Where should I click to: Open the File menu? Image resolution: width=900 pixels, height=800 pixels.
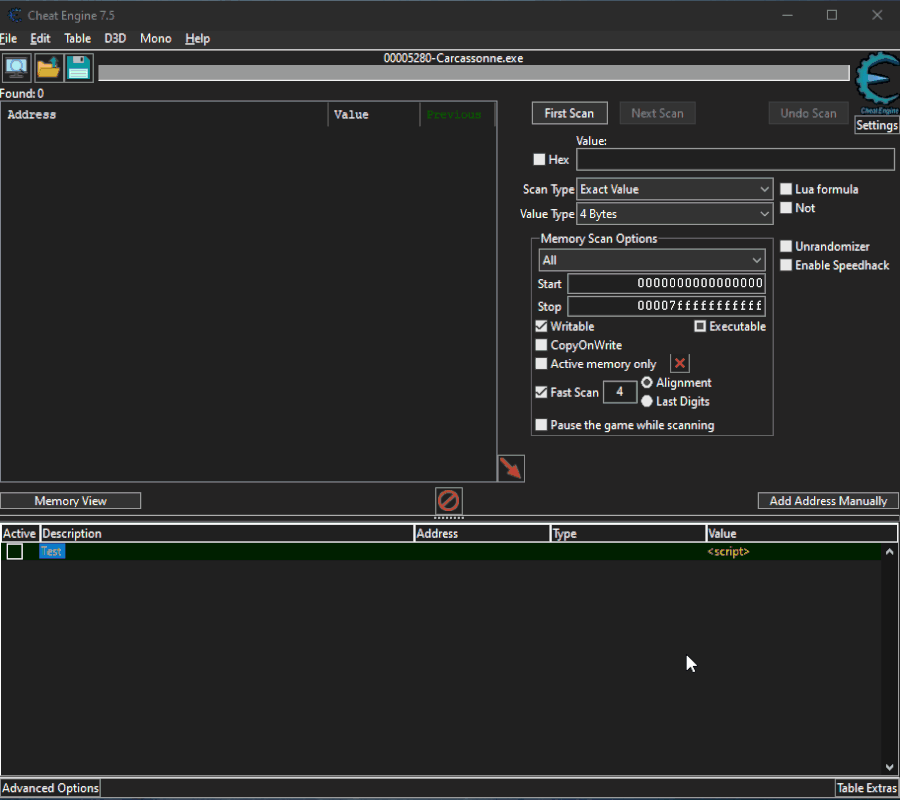pos(9,38)
